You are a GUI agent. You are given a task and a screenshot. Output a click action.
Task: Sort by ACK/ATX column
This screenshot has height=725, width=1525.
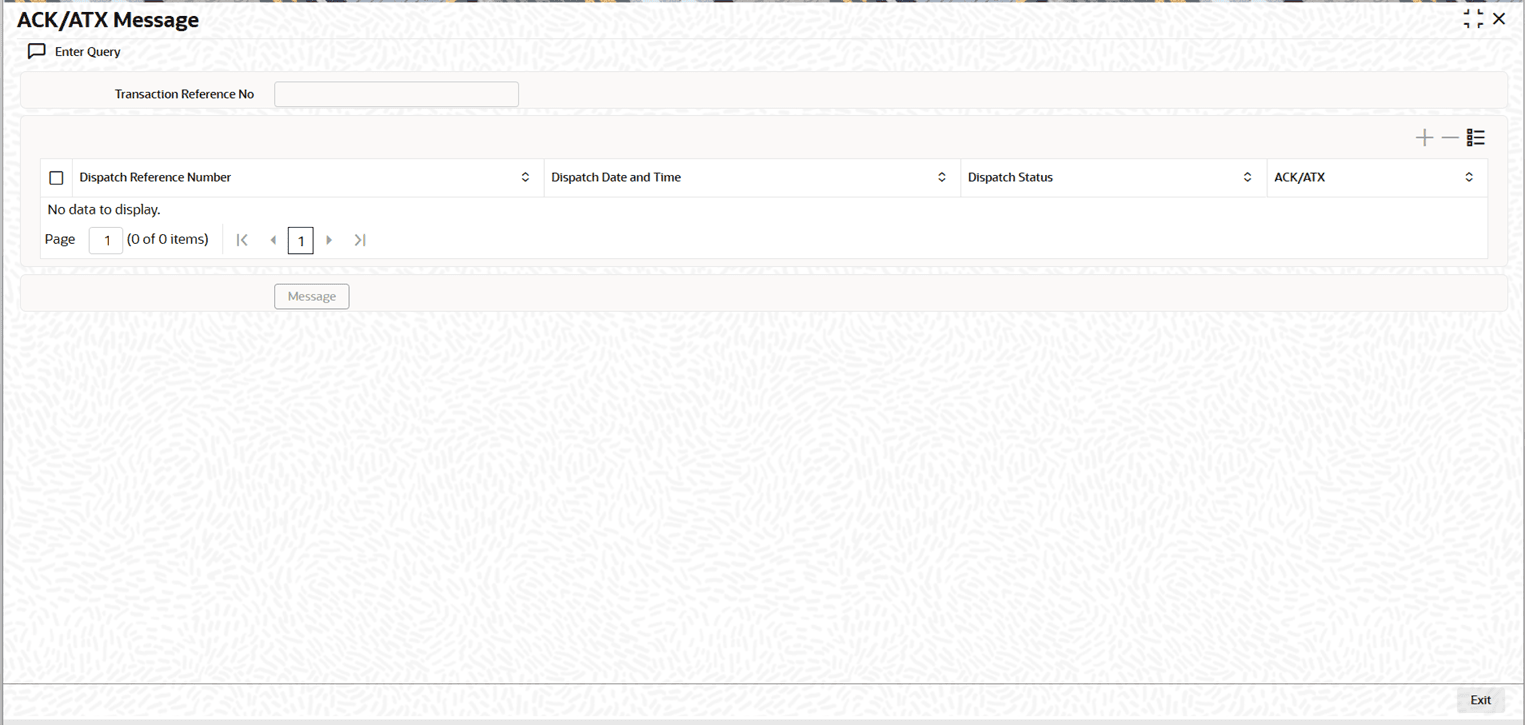point(1469,177)
